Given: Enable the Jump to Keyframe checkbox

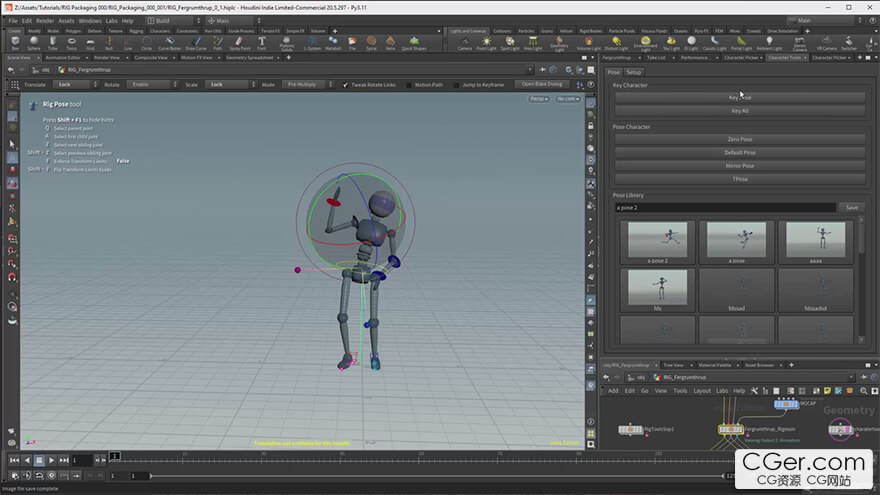Looking at the screenshot, I should point(456,85).
